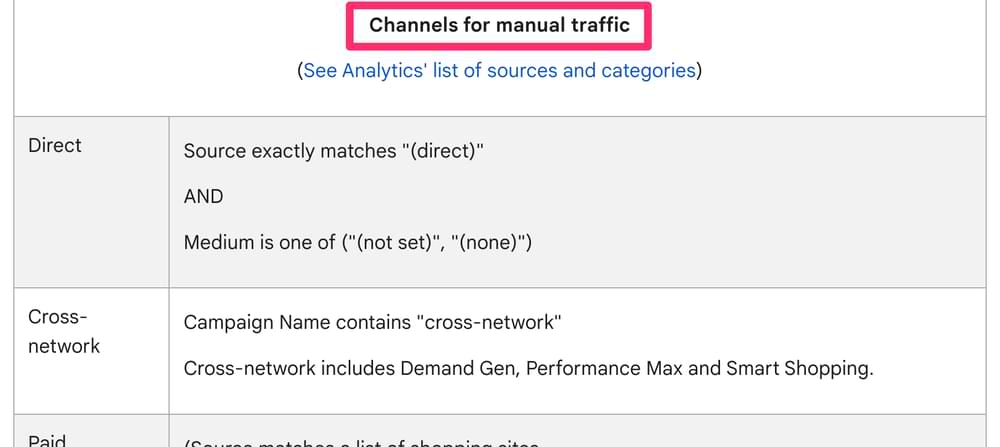Click the Cross-network includes Demand Gen sentence
This screenshot has width=1000, height=447.
[x=528, y=369]
